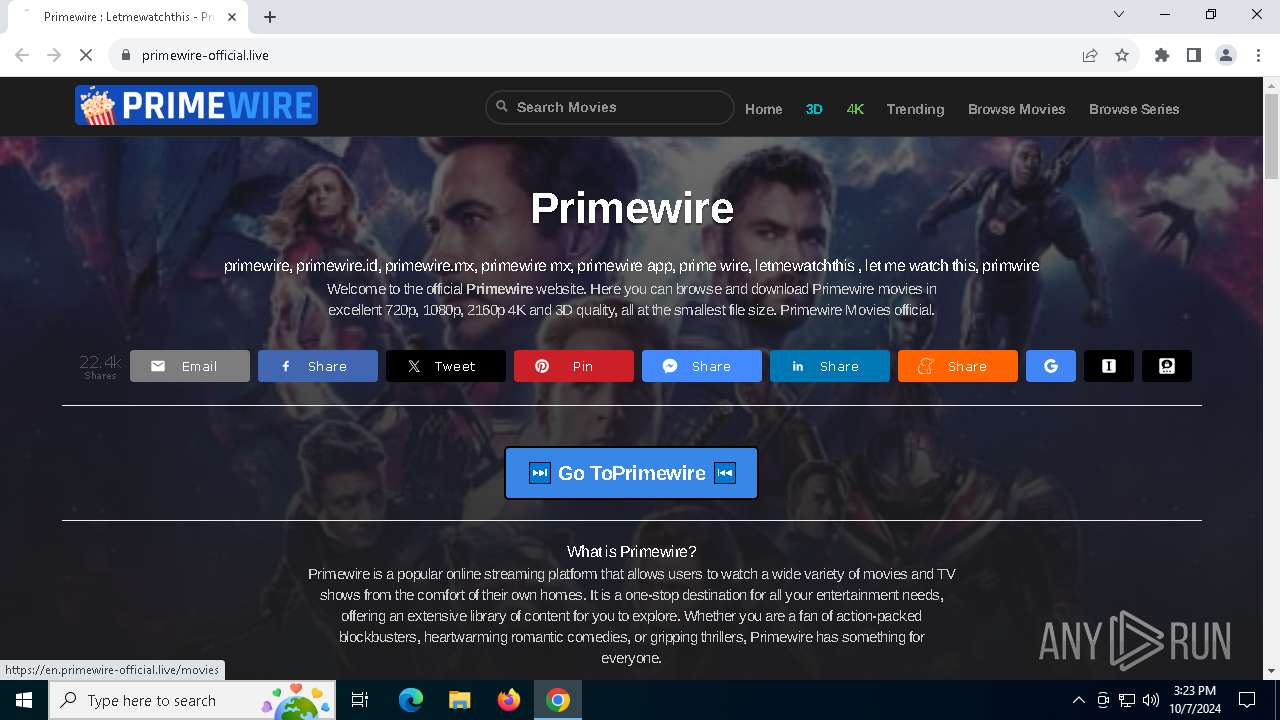Focus the Search Movies field
Screen dimensions: 1280x720
pyautogui.click(x=610, y=107)
